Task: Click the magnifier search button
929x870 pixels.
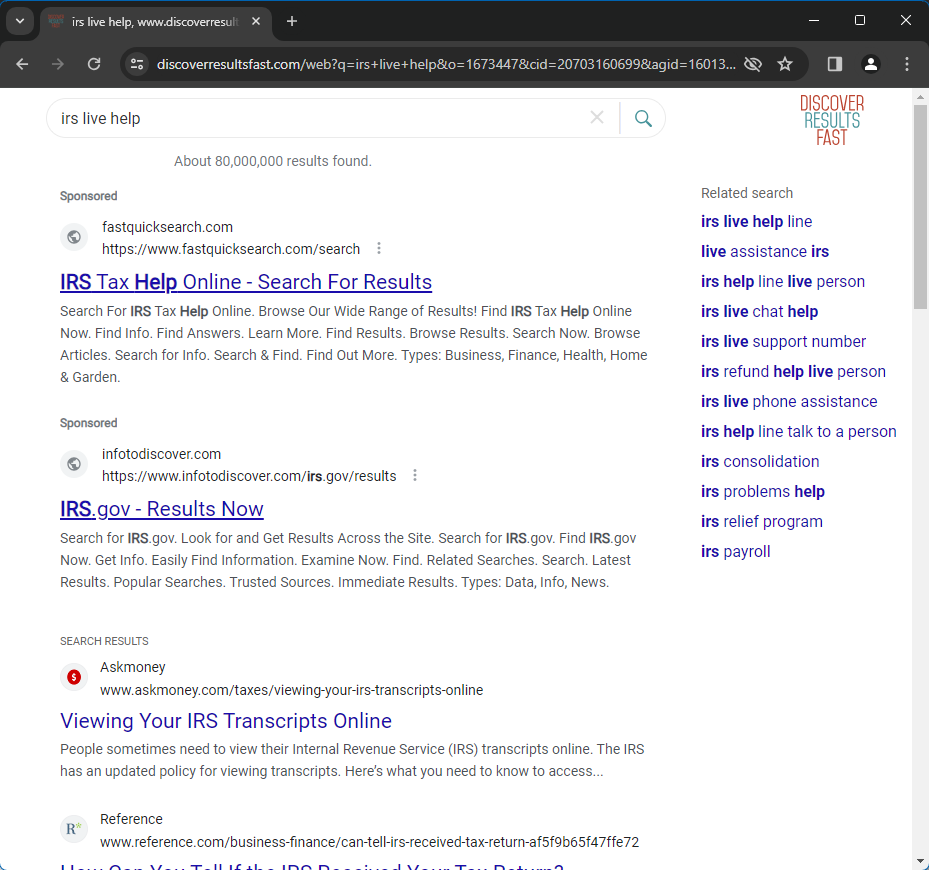Action: pos(643,118)
